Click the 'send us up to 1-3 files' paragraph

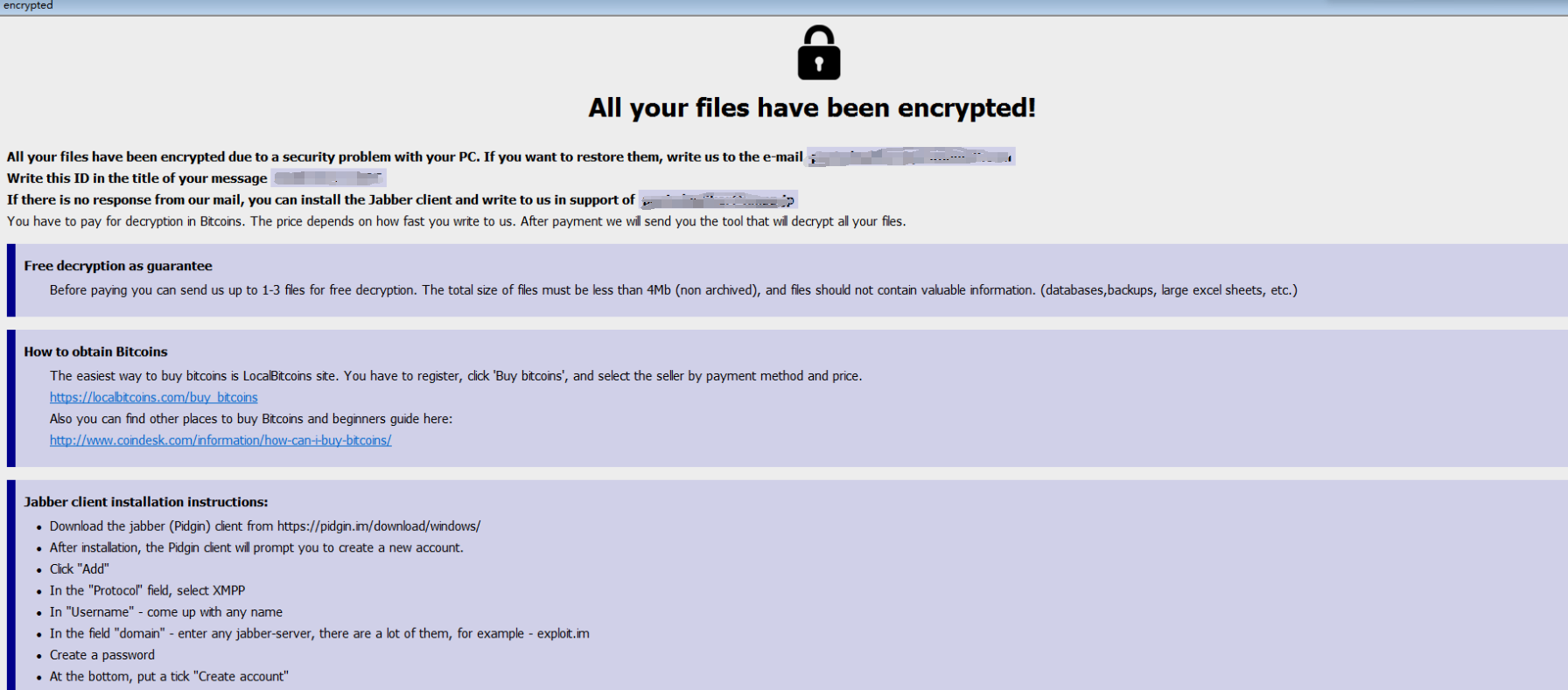click(673, 290)
